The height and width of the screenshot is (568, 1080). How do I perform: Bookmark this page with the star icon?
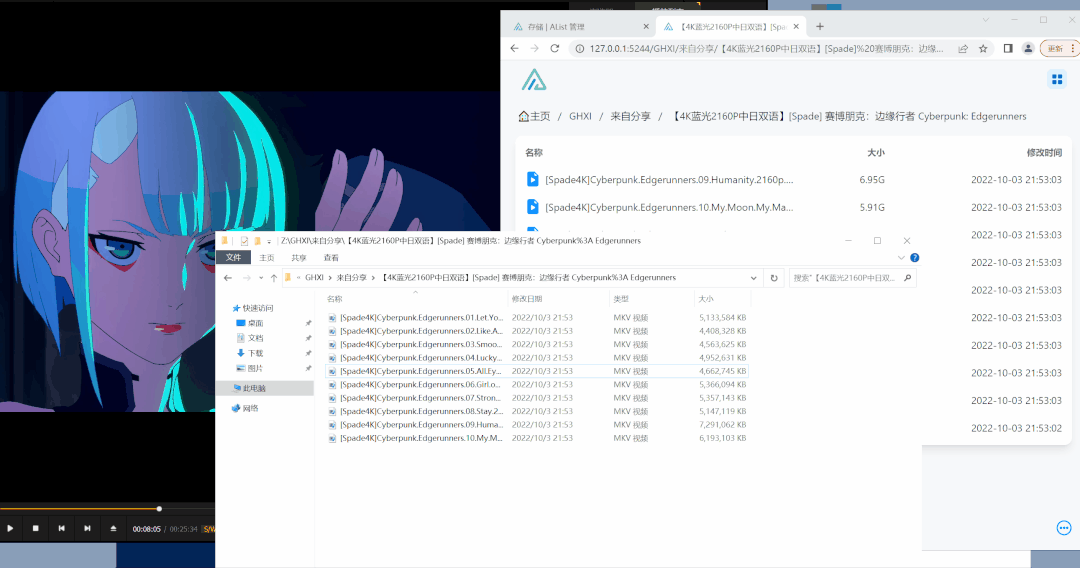coord(983,48)
